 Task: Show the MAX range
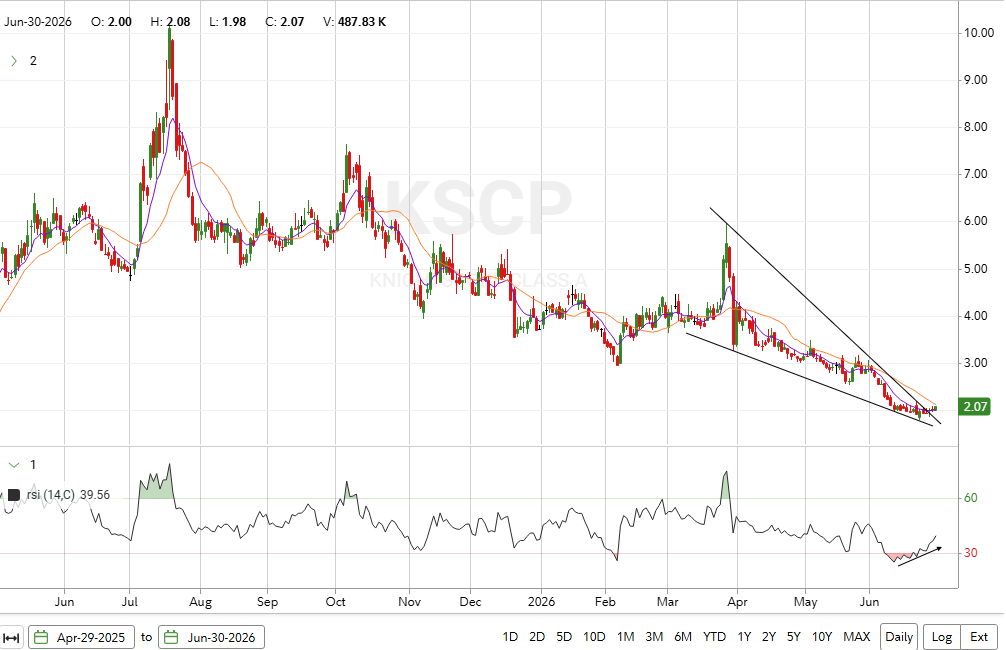tap(857, 637)
